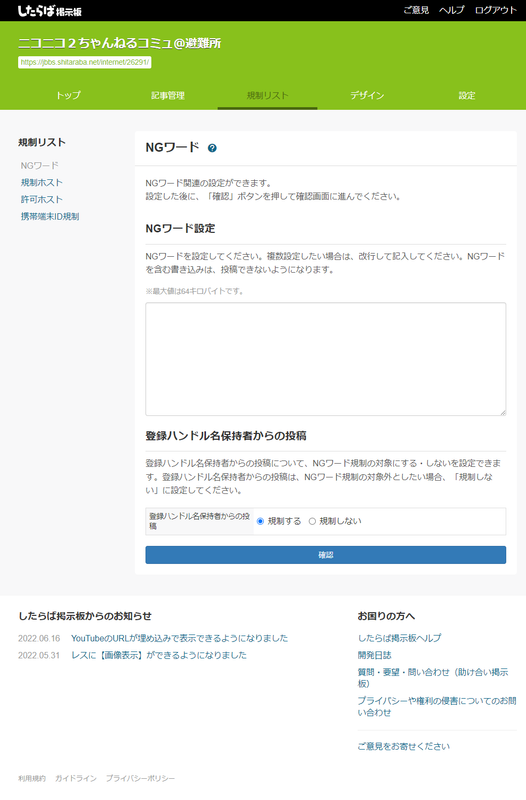The height and width of the screenshot is (800, 526).
Task: Go to the デザイン tab
Action: (x=367, y=95)
